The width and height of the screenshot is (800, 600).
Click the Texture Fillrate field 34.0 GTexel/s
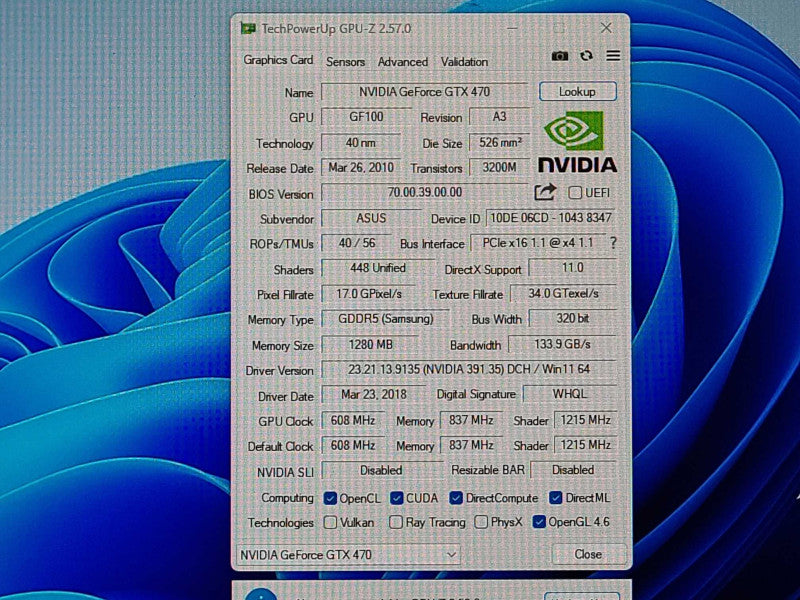[563, 293]
